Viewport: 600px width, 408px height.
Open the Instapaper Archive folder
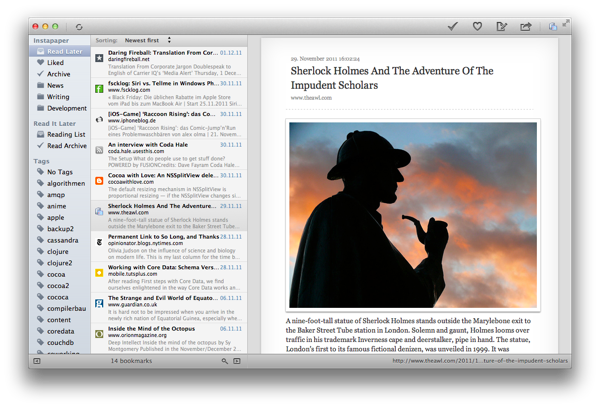(60, 74)
